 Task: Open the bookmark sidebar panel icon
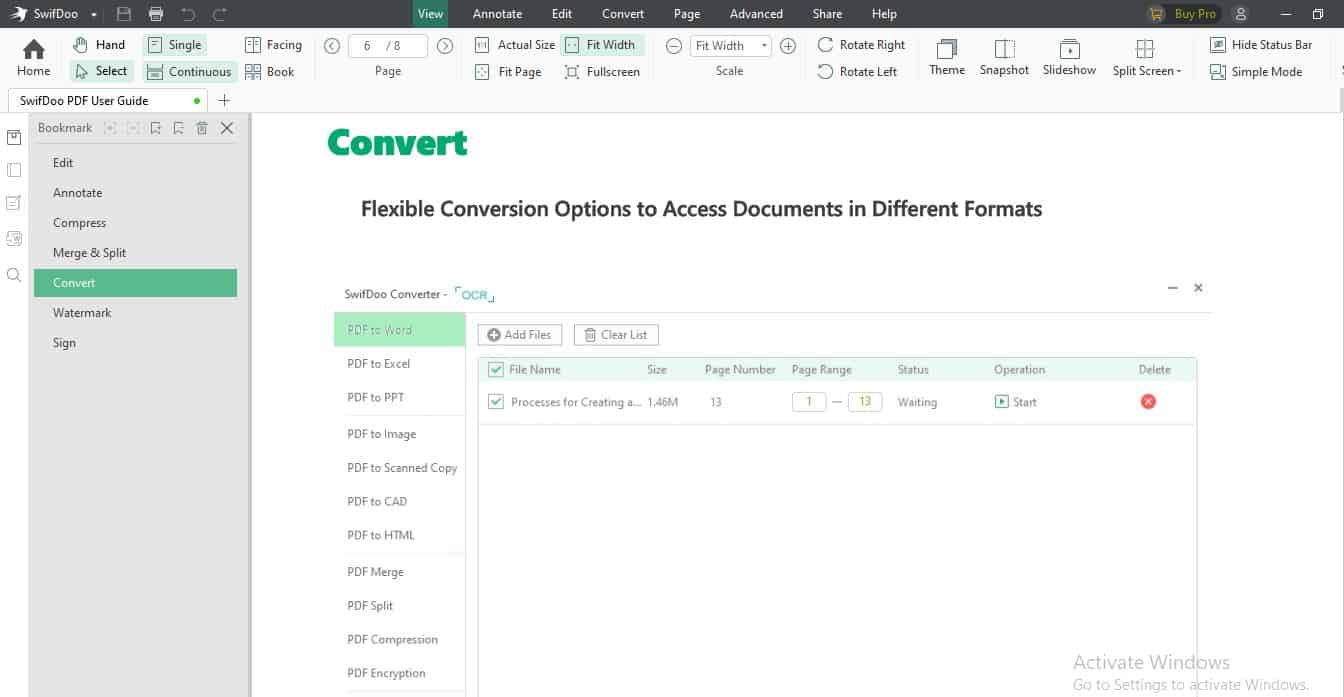coord(14,137)
